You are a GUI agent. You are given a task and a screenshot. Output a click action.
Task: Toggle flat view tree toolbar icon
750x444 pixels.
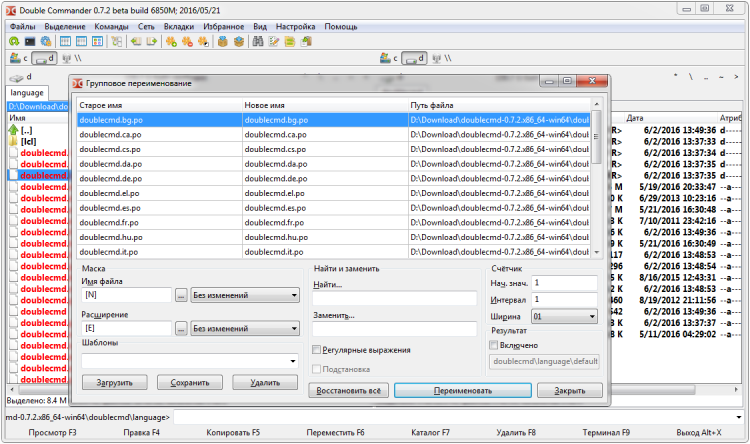[116, 42]
